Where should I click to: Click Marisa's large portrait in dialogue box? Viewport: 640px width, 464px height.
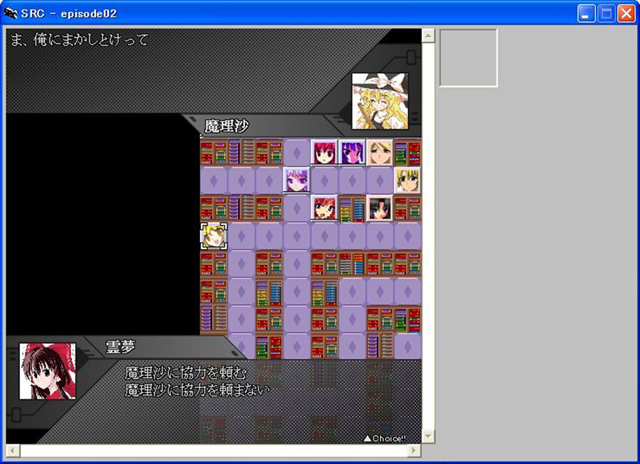pyautogui.click(x=380, y=101)
